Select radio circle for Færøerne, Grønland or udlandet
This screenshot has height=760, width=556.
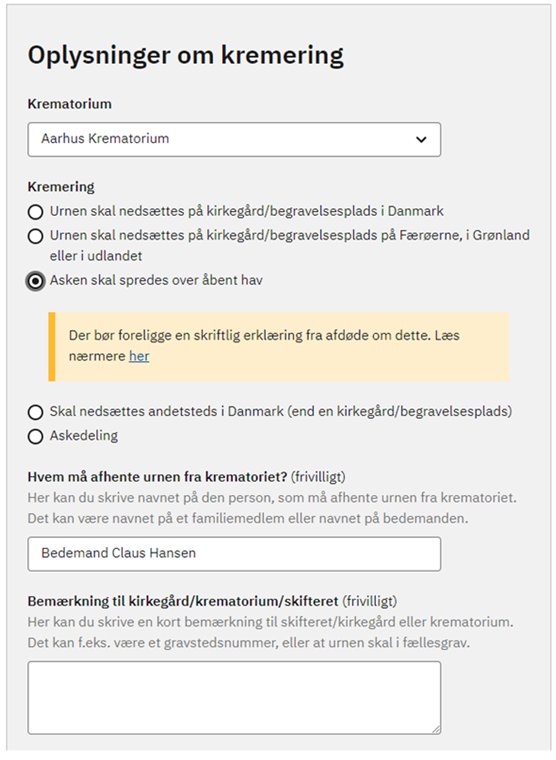(35, 236)
